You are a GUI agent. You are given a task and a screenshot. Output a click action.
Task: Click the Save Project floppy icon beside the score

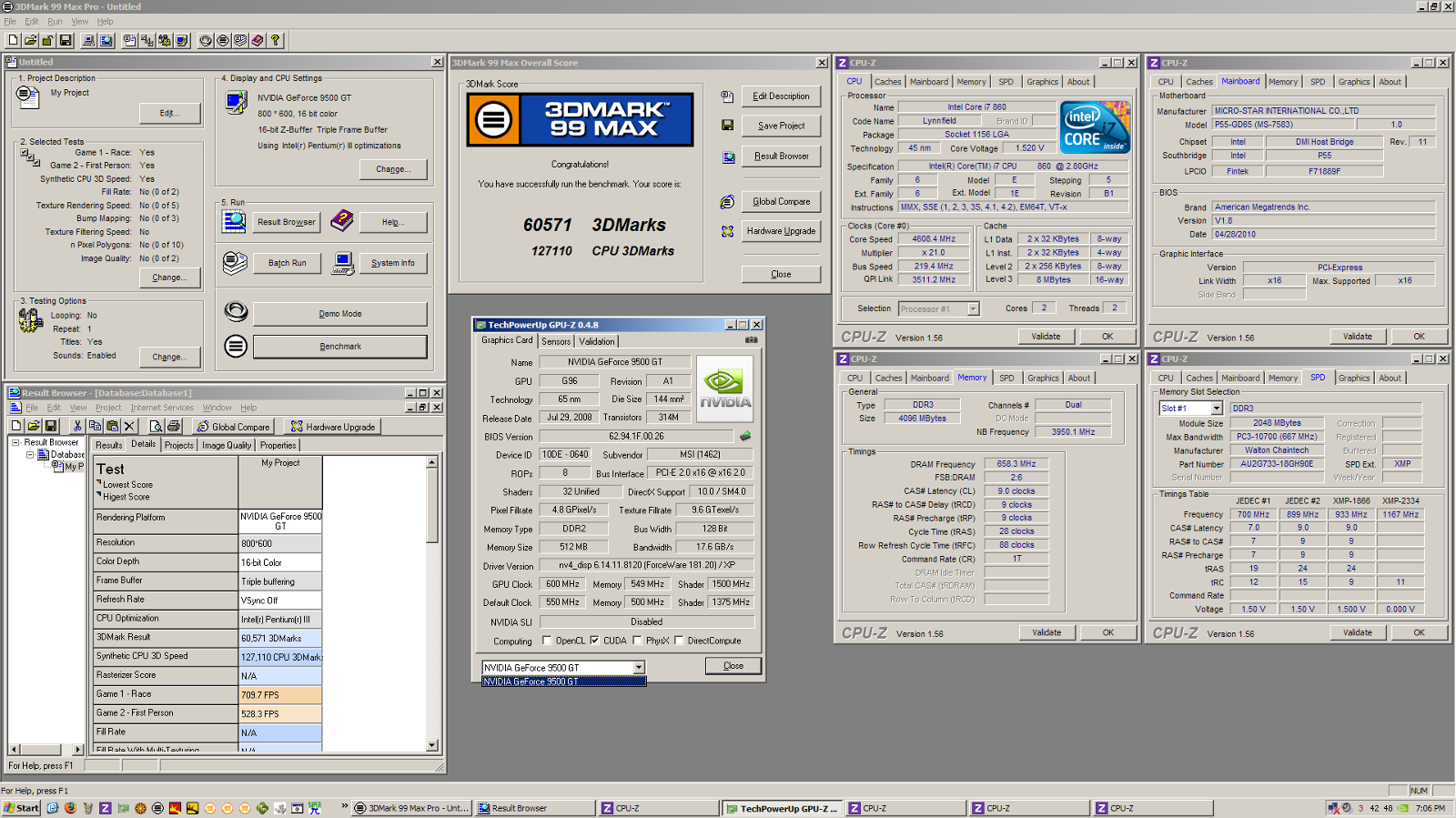point(727,126)
